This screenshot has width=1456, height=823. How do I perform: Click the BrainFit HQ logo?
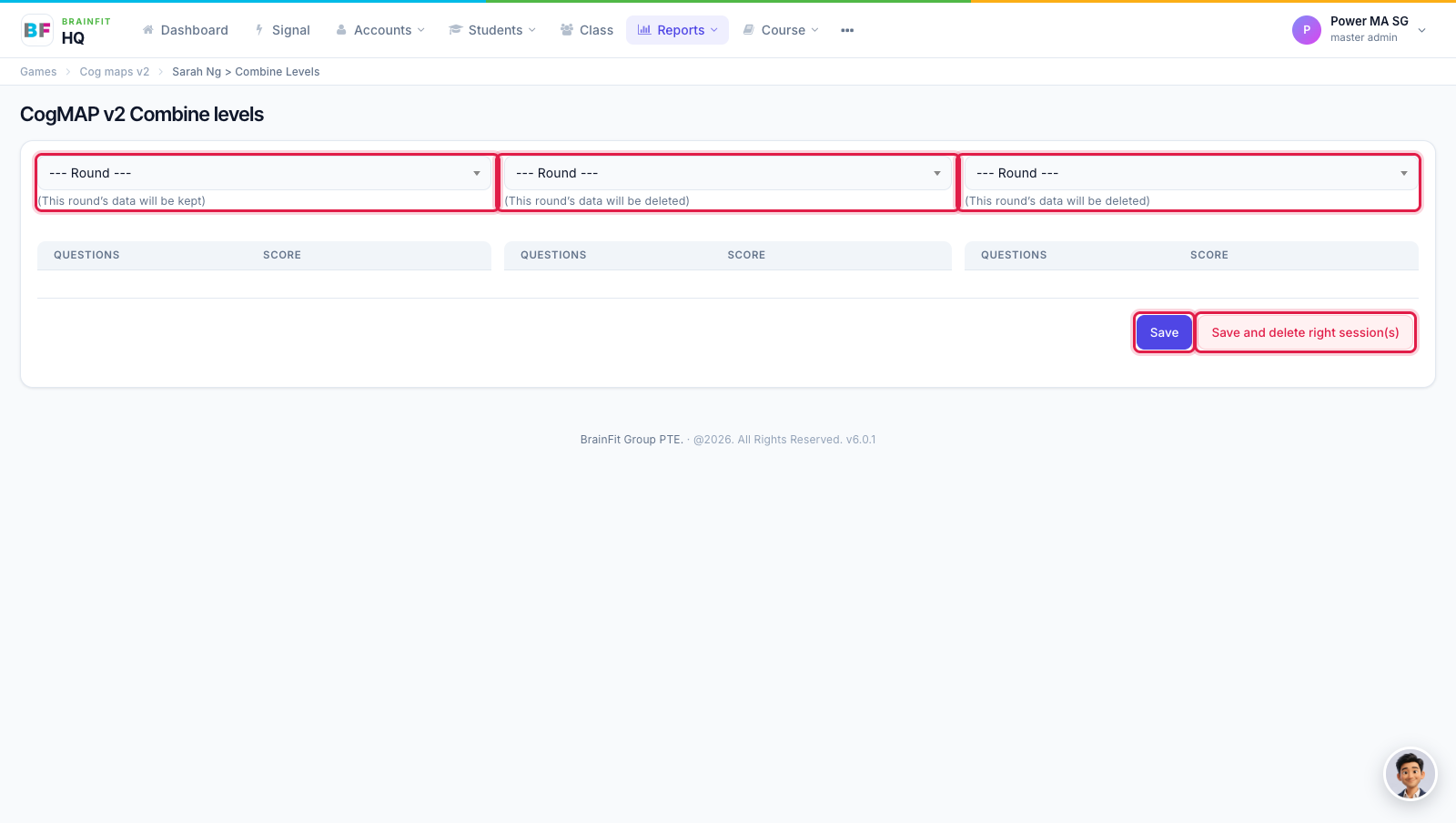66,30
